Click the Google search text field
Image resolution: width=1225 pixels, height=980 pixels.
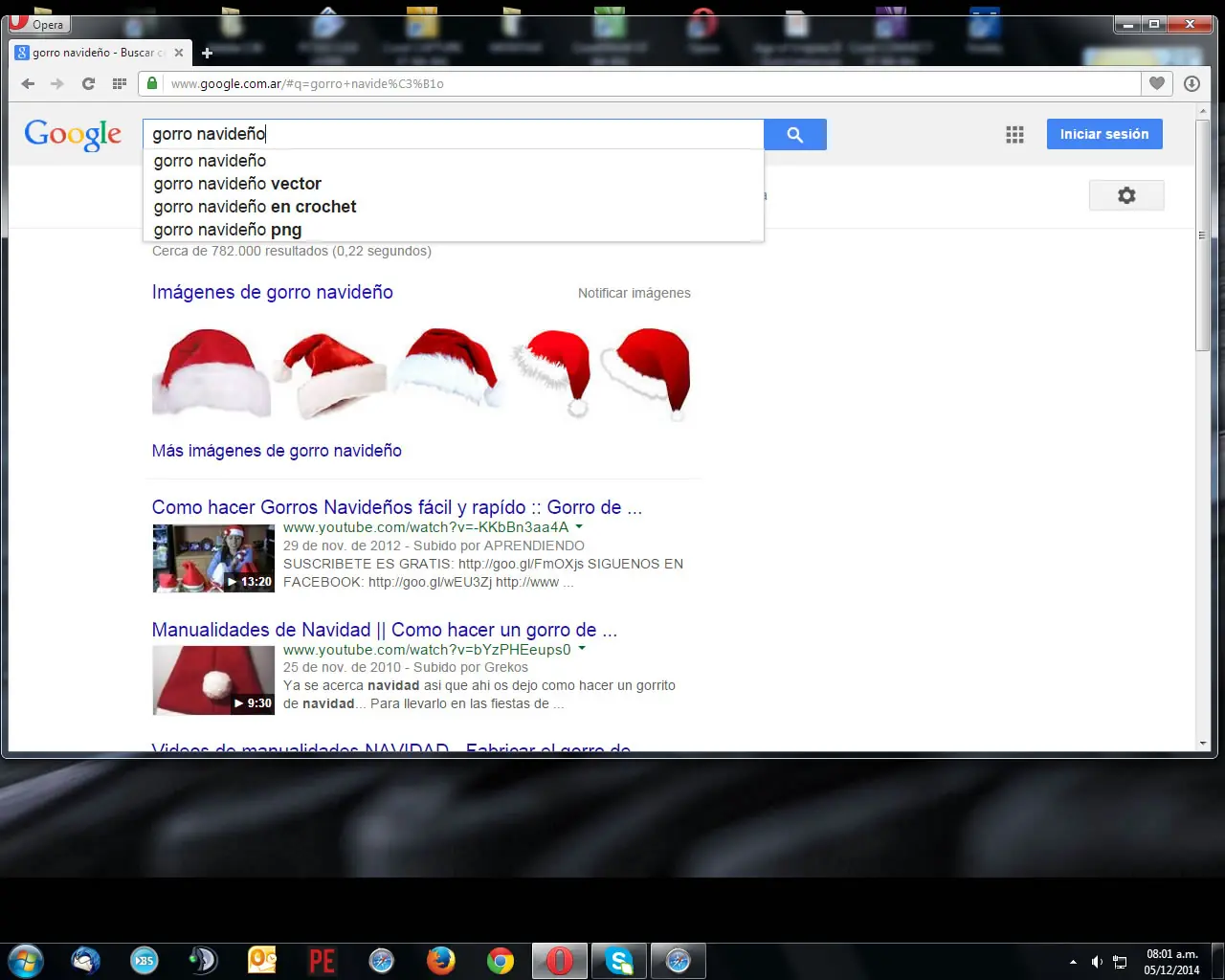point(454,134)
